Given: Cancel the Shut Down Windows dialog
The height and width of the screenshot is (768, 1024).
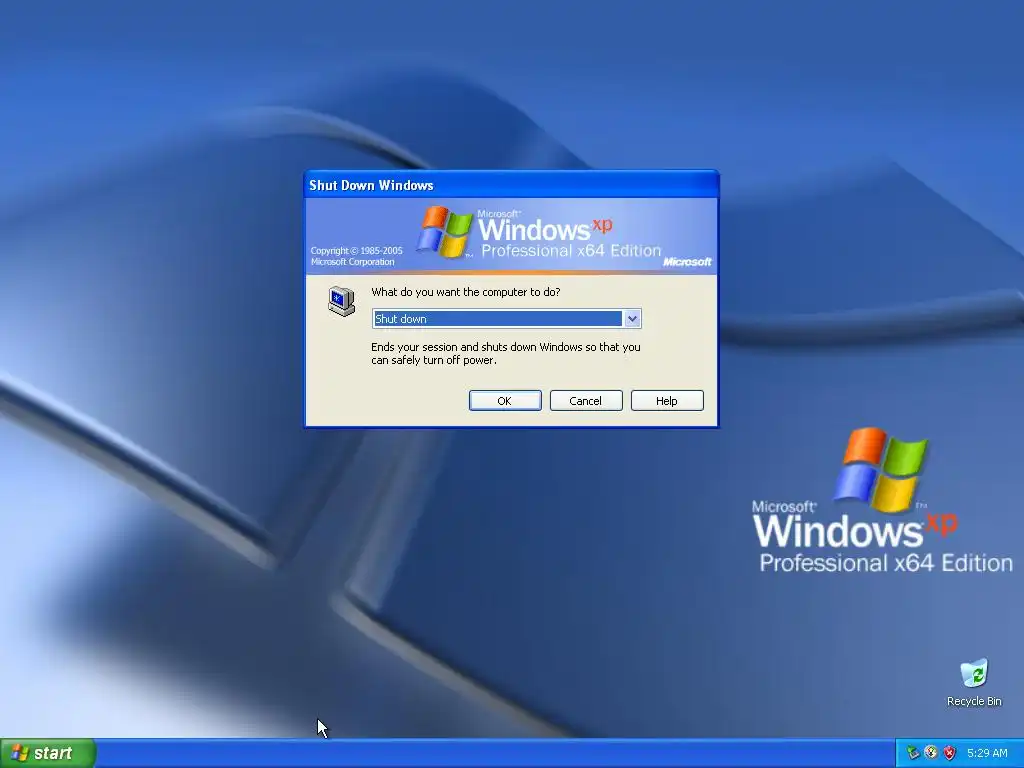Looking at the screenshot, I should (586, 400).
